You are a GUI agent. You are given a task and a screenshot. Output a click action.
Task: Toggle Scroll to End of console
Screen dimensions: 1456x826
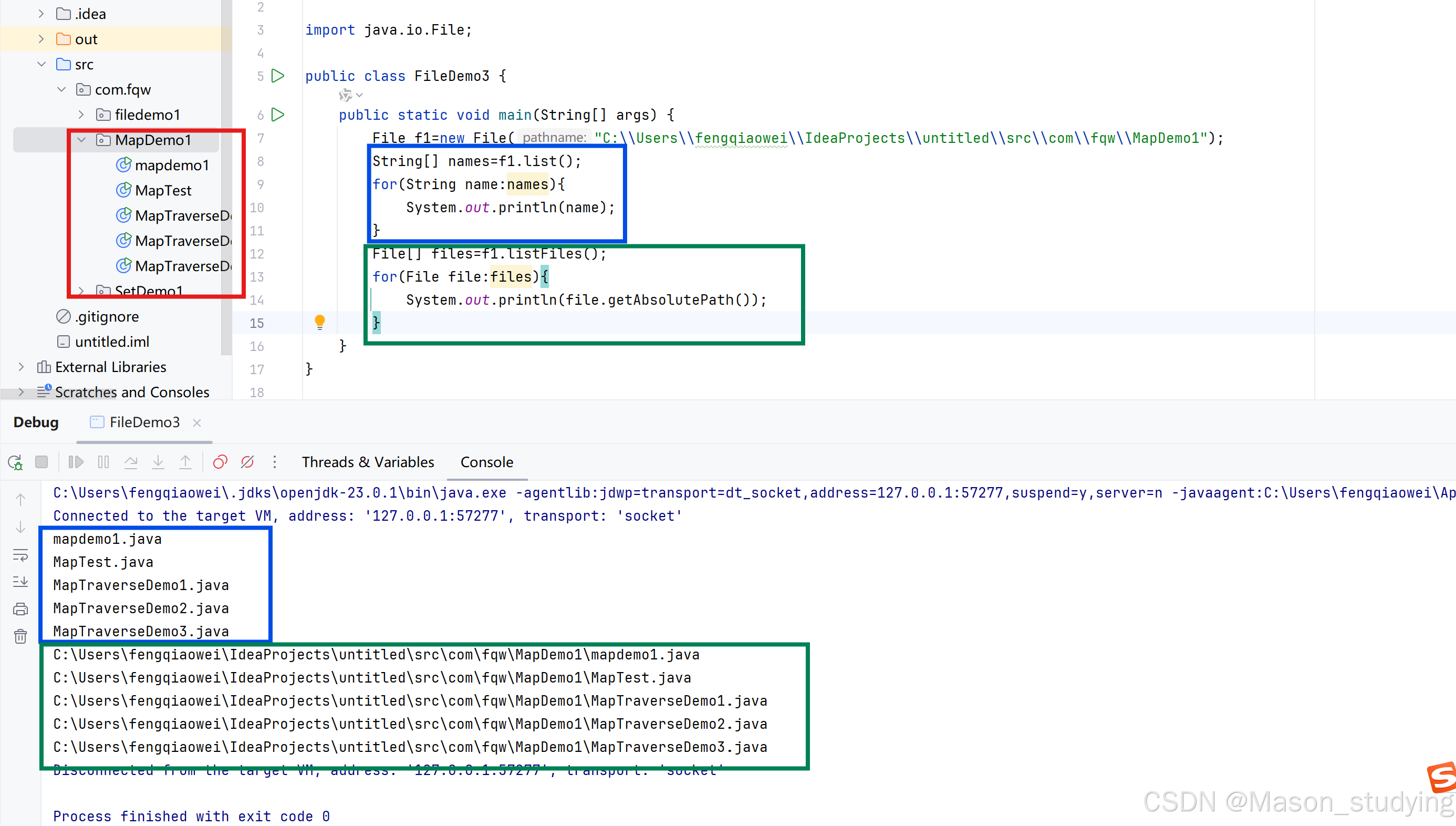point(20,582)
